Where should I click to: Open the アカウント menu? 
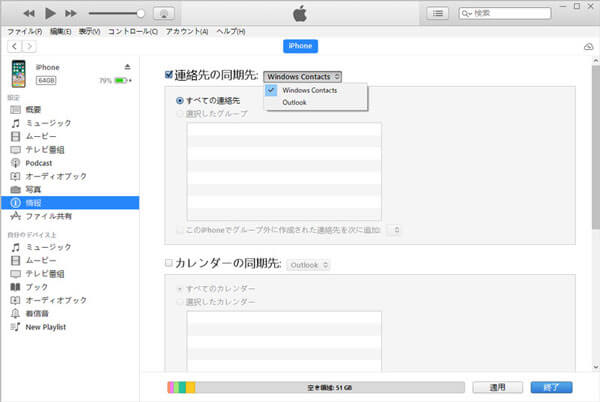click(x=187, y=31)
